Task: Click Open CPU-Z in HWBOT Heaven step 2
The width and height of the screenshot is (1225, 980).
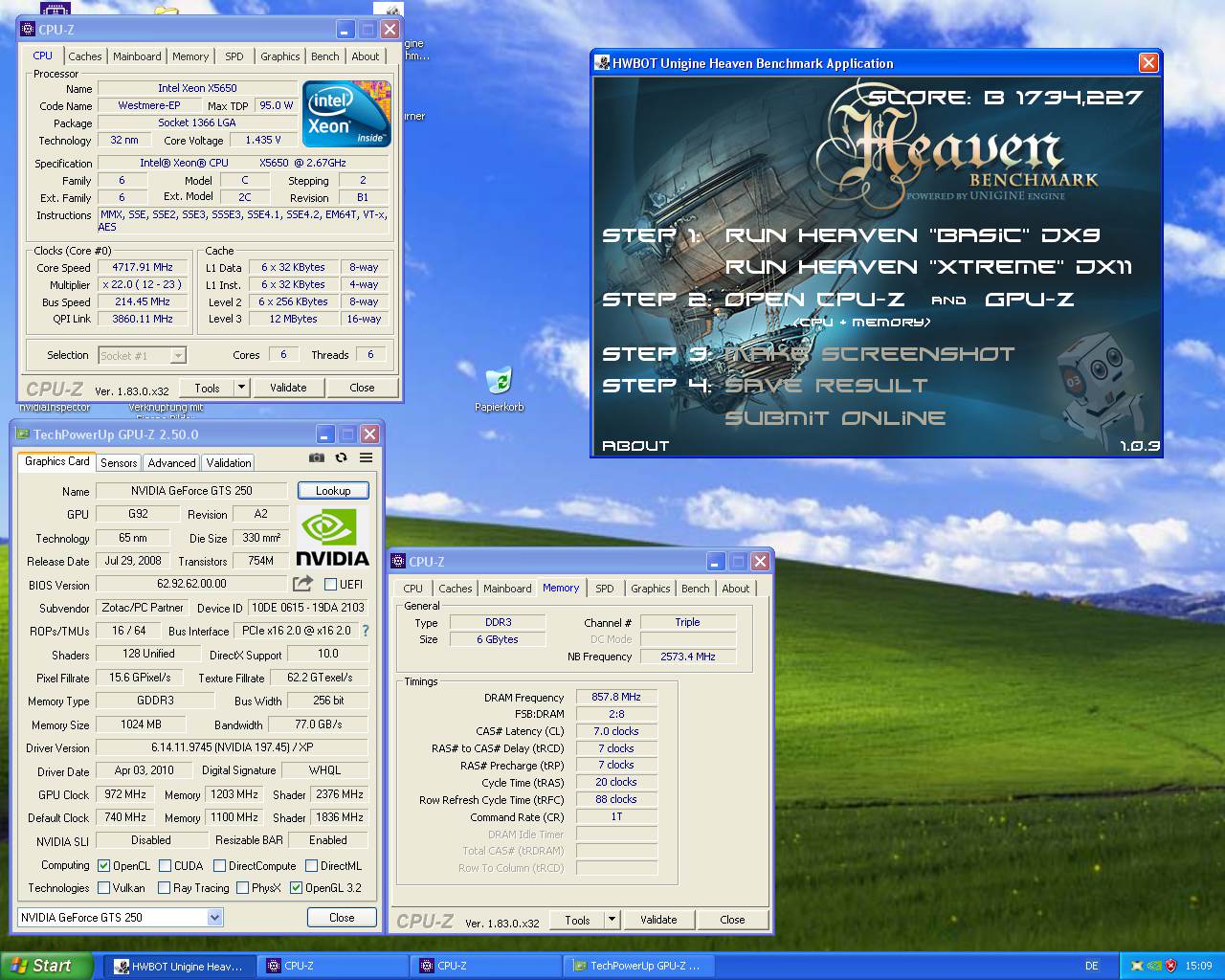Action: [814, 300]
